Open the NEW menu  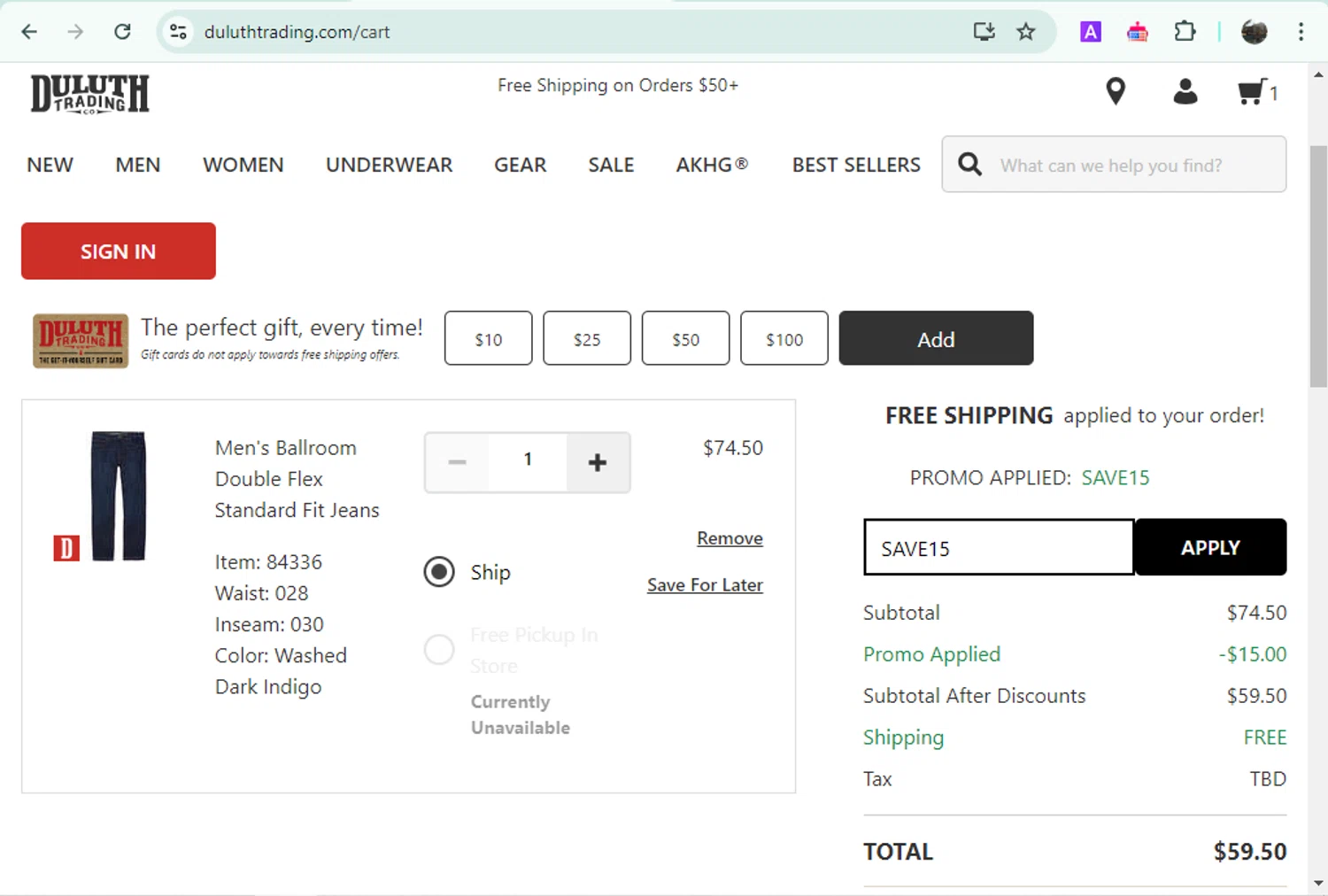50,165
